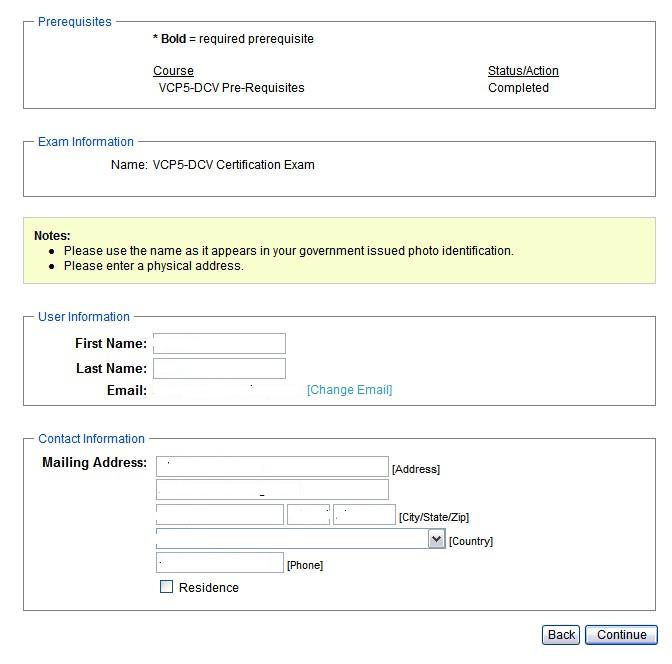This screenshot has height=664, width=672.
Task: Click the Status/Action column header
Action: point(523,71)
